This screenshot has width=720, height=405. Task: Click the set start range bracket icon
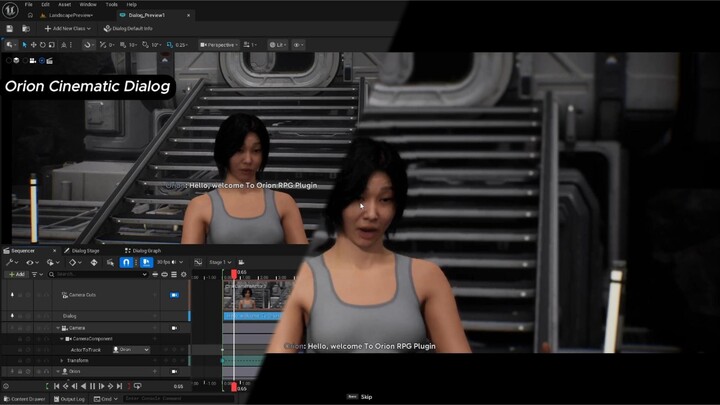pos(47,386)
